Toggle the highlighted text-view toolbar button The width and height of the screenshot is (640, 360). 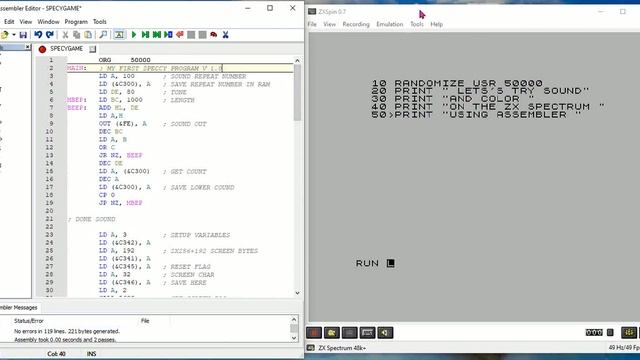119,35
